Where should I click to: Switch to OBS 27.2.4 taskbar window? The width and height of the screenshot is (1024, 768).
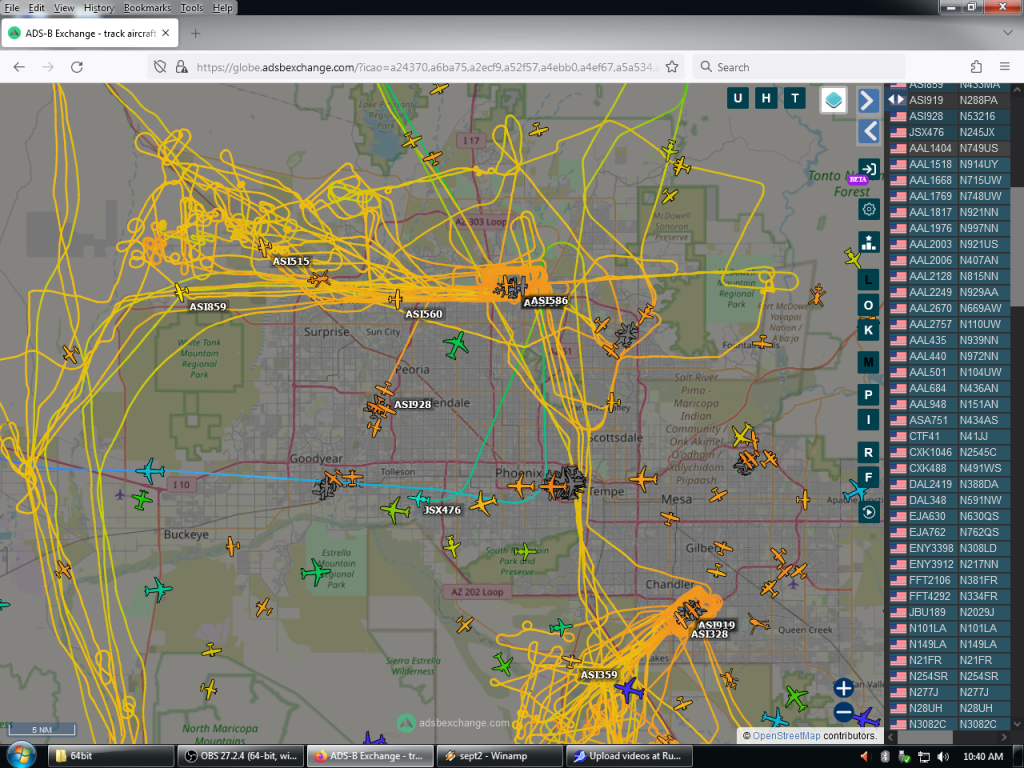[240, 756]
